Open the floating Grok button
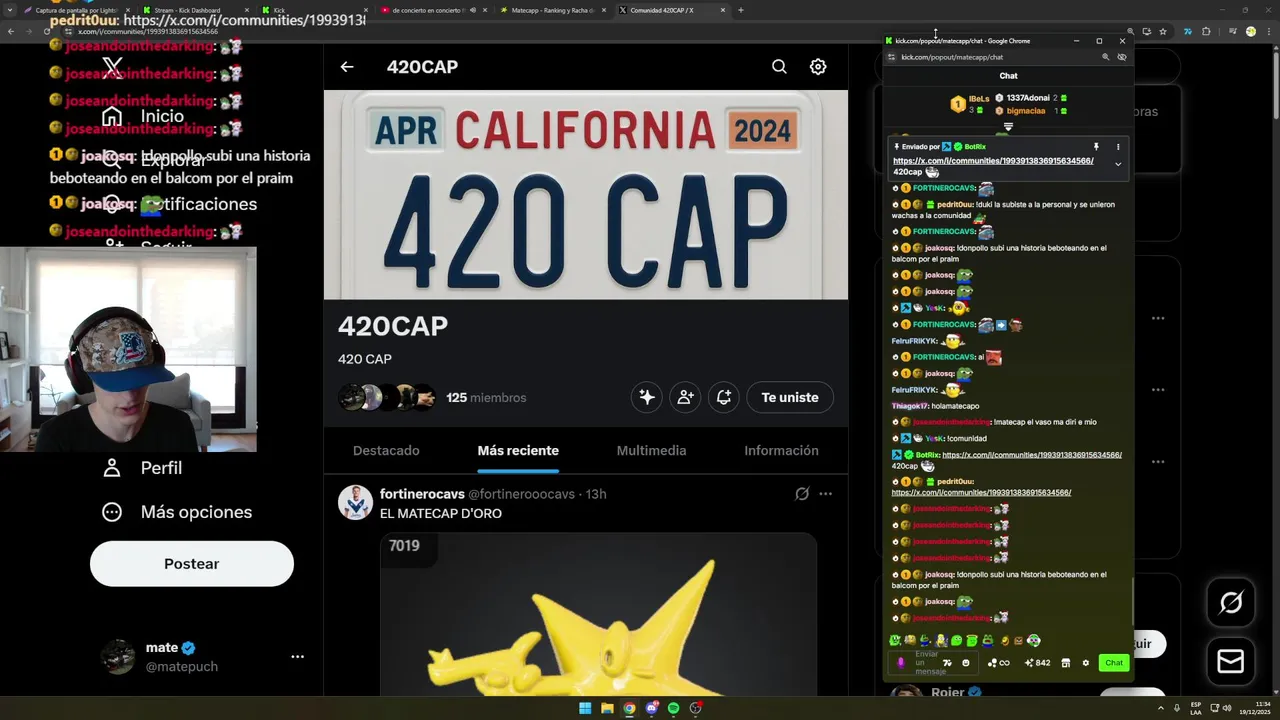Image resolution: width=1280 pixels, height=720 pixels. point(1231,603)
